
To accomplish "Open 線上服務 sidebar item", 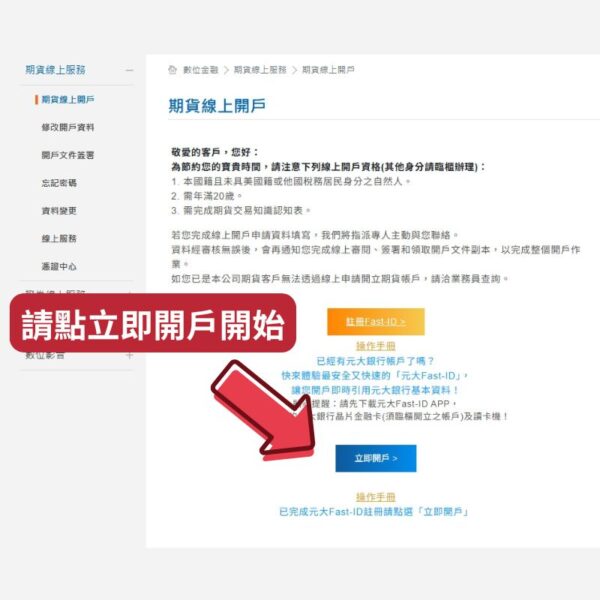I will point(59,239).
